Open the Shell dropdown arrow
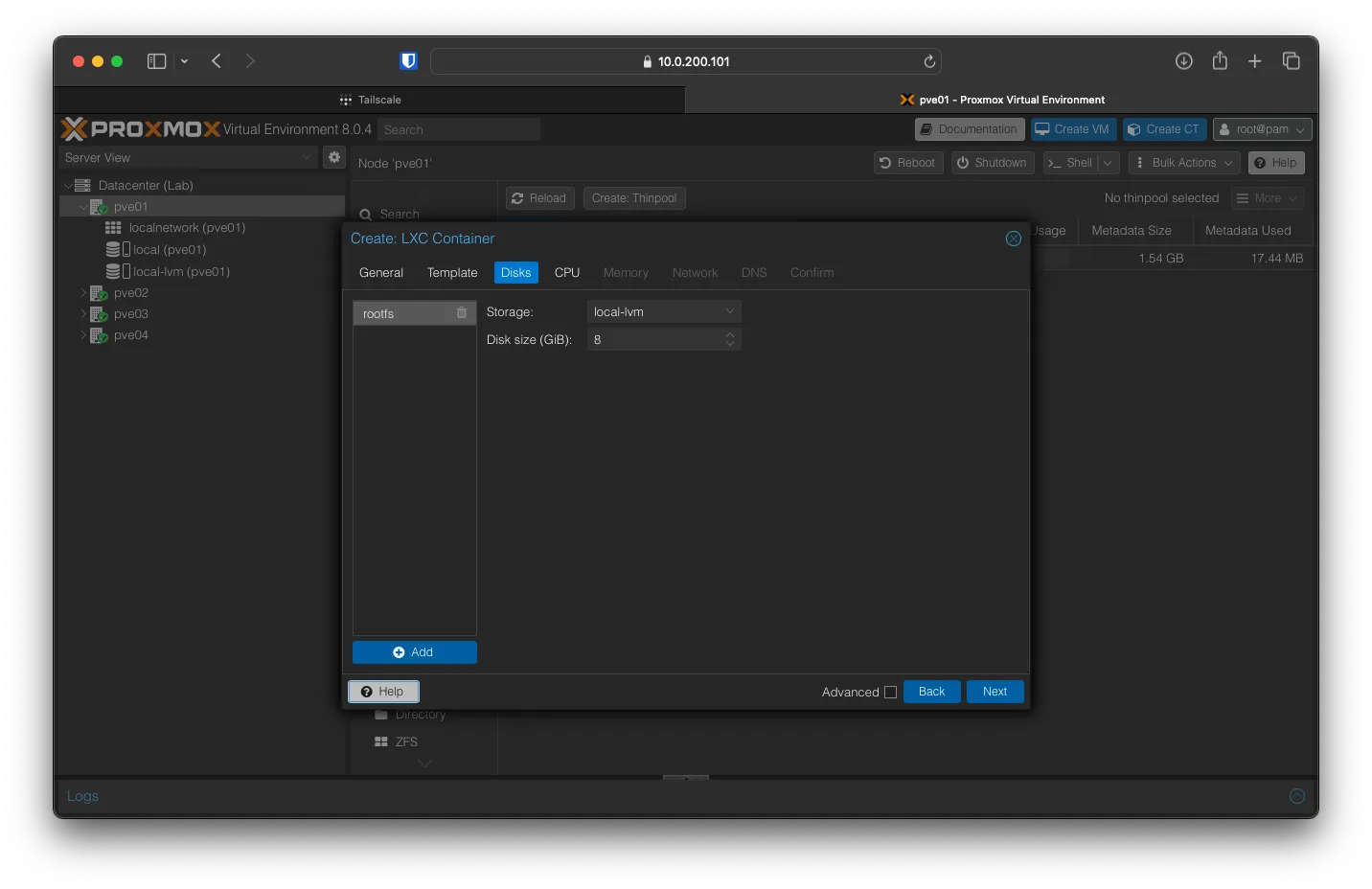 tap(1108, 163)
